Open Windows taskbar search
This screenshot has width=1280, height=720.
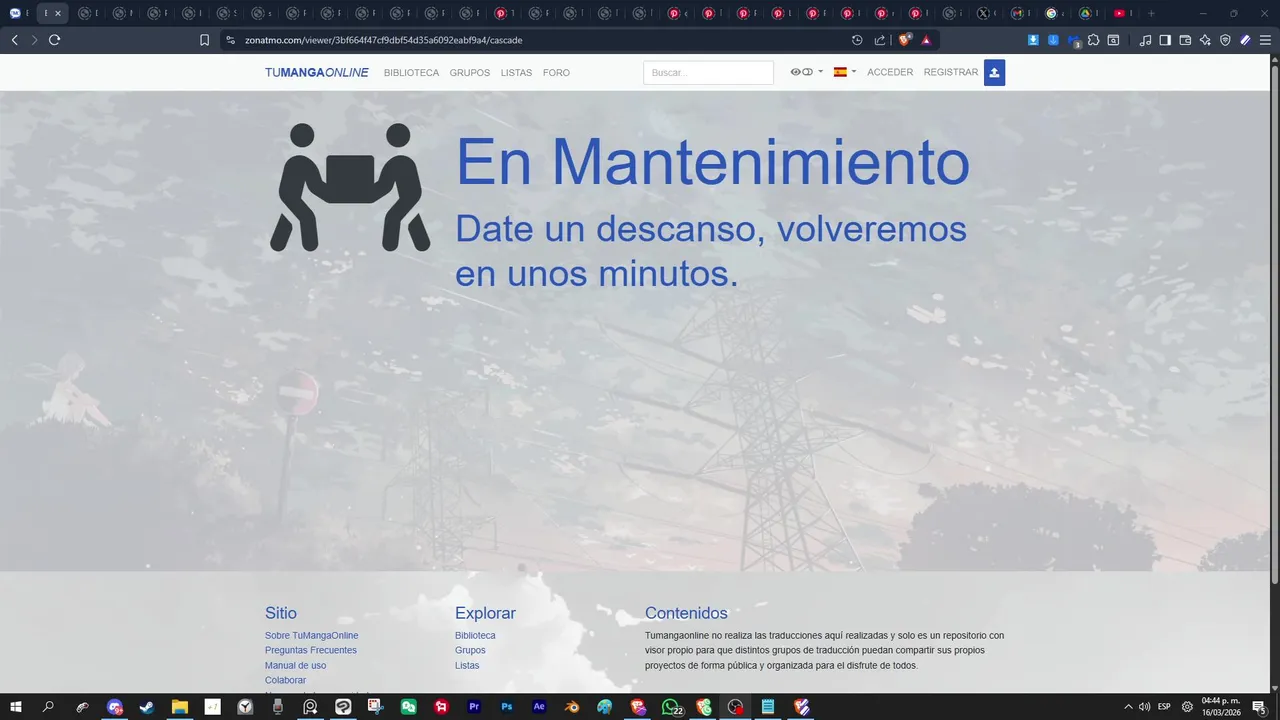click(48, 707)
